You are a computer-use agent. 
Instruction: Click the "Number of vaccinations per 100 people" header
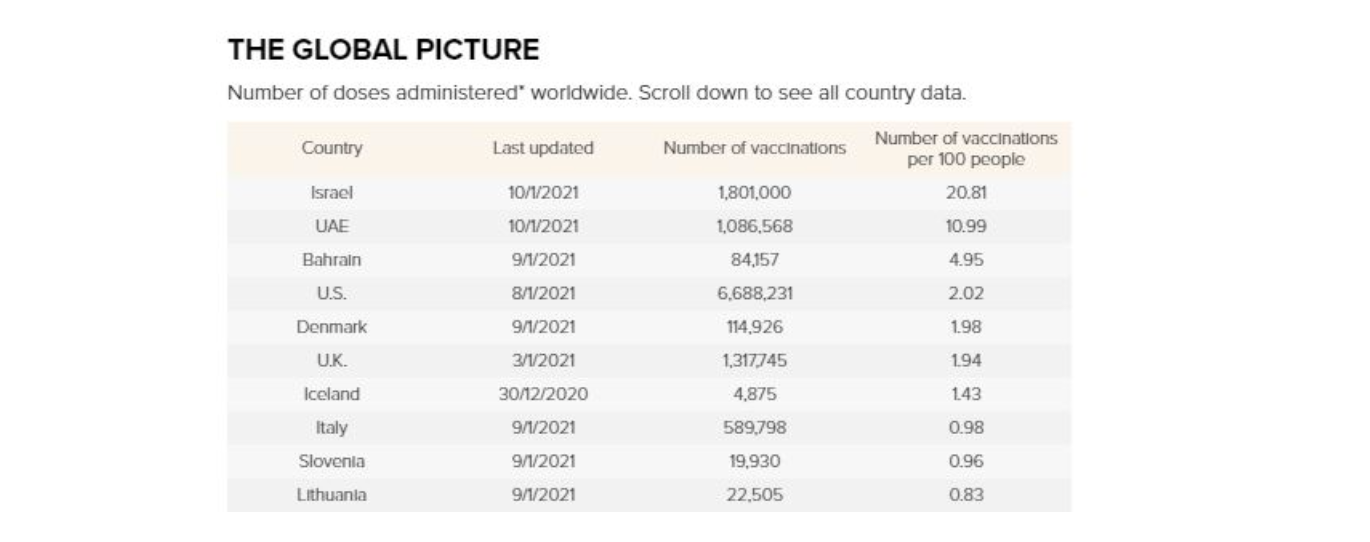(965, 148)
